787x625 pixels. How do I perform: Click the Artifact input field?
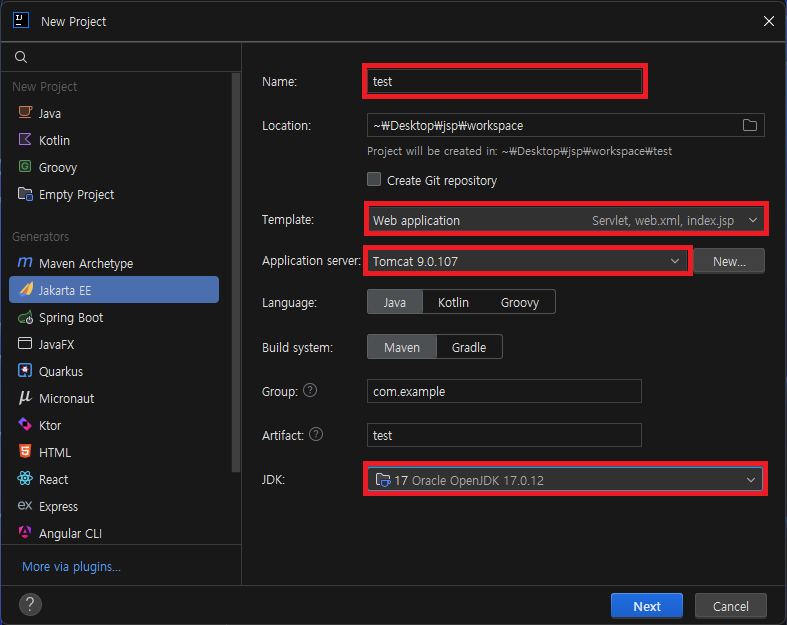(x=504, y=435)
